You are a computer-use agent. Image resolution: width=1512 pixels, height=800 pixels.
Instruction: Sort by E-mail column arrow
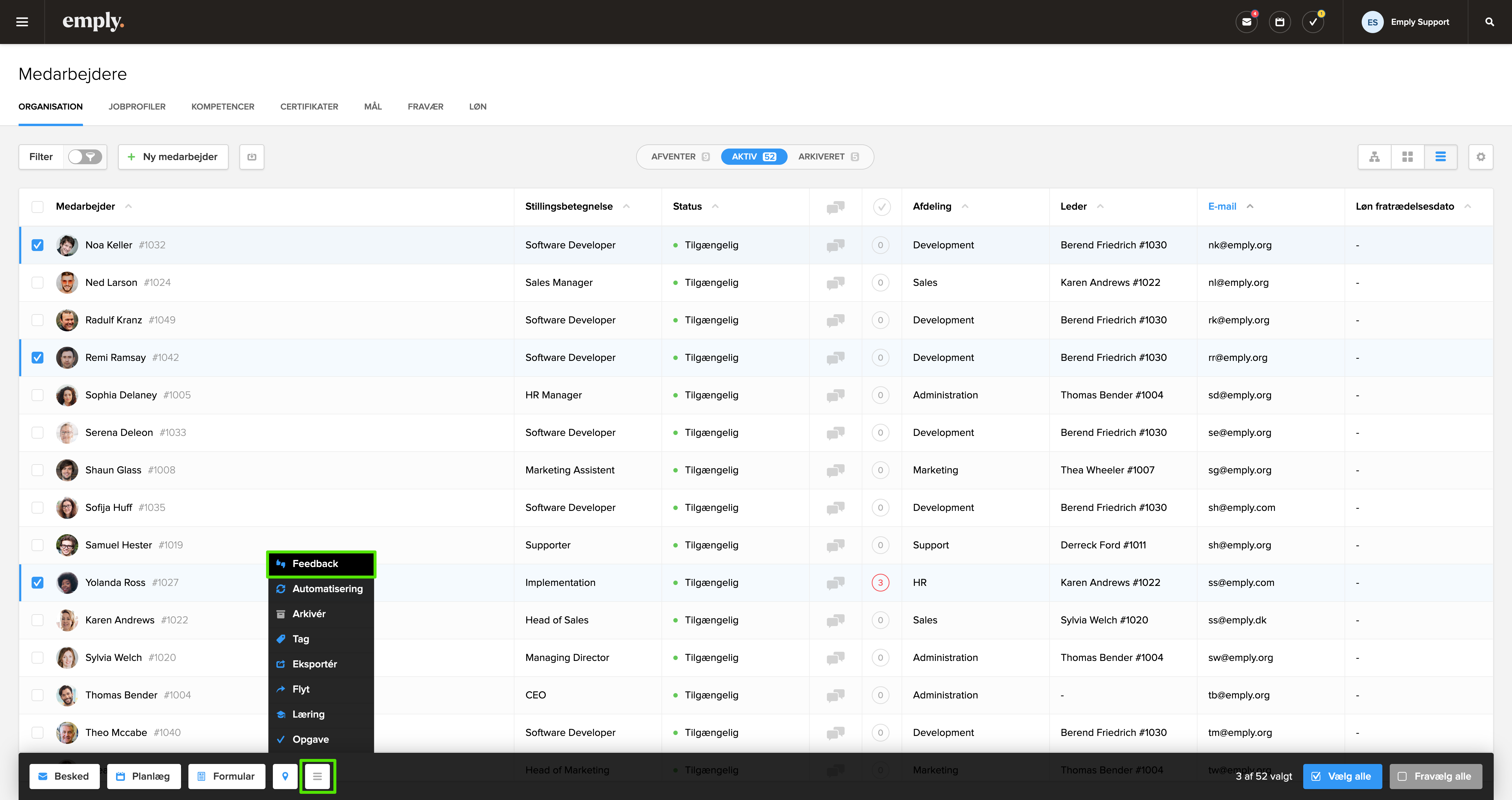click(x=1250, y=206)
